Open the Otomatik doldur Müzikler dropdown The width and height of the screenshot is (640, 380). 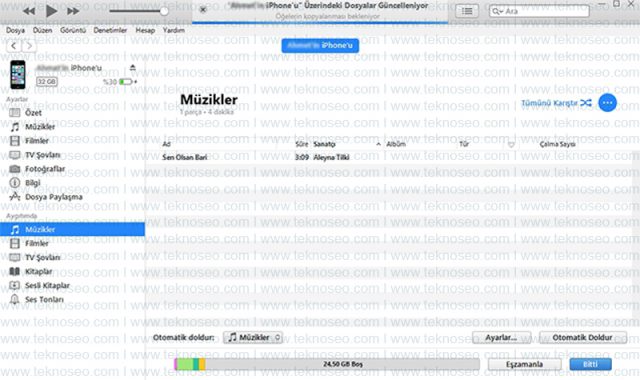click(x=253, y=338)
